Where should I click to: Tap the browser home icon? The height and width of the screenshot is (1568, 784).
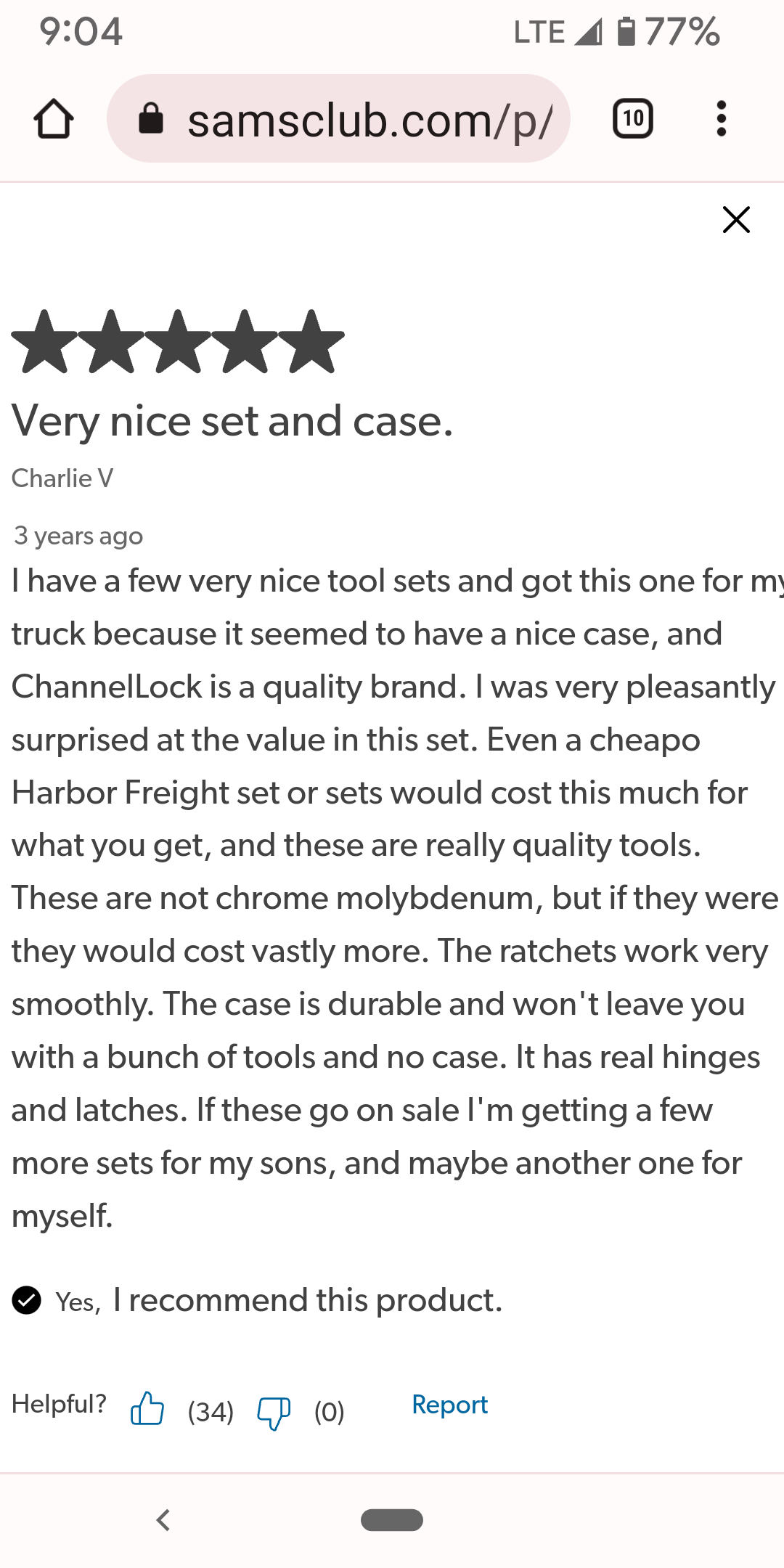(54, 119)
